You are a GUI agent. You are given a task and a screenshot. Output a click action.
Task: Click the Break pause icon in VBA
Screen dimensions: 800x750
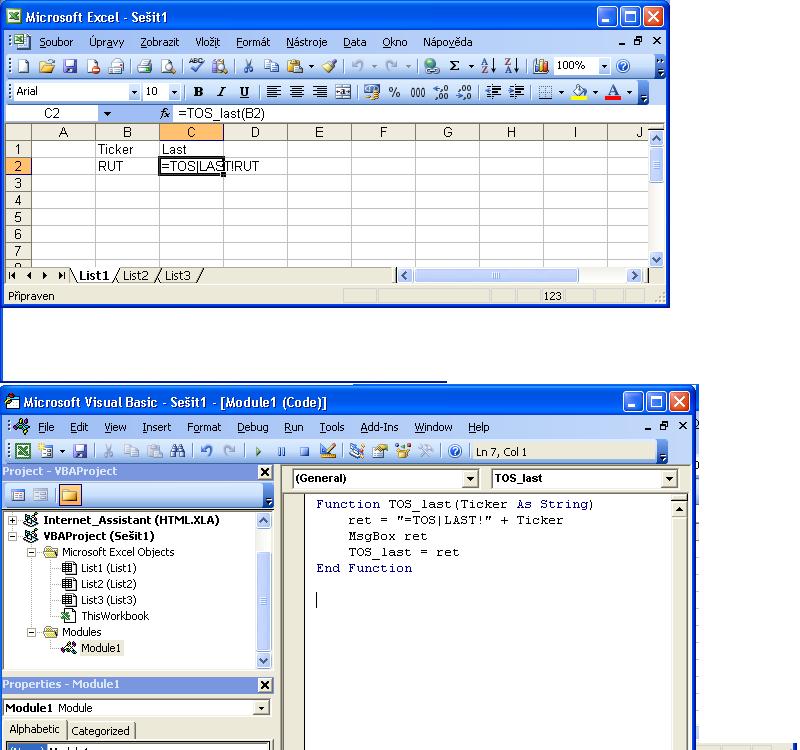(281, 452)
